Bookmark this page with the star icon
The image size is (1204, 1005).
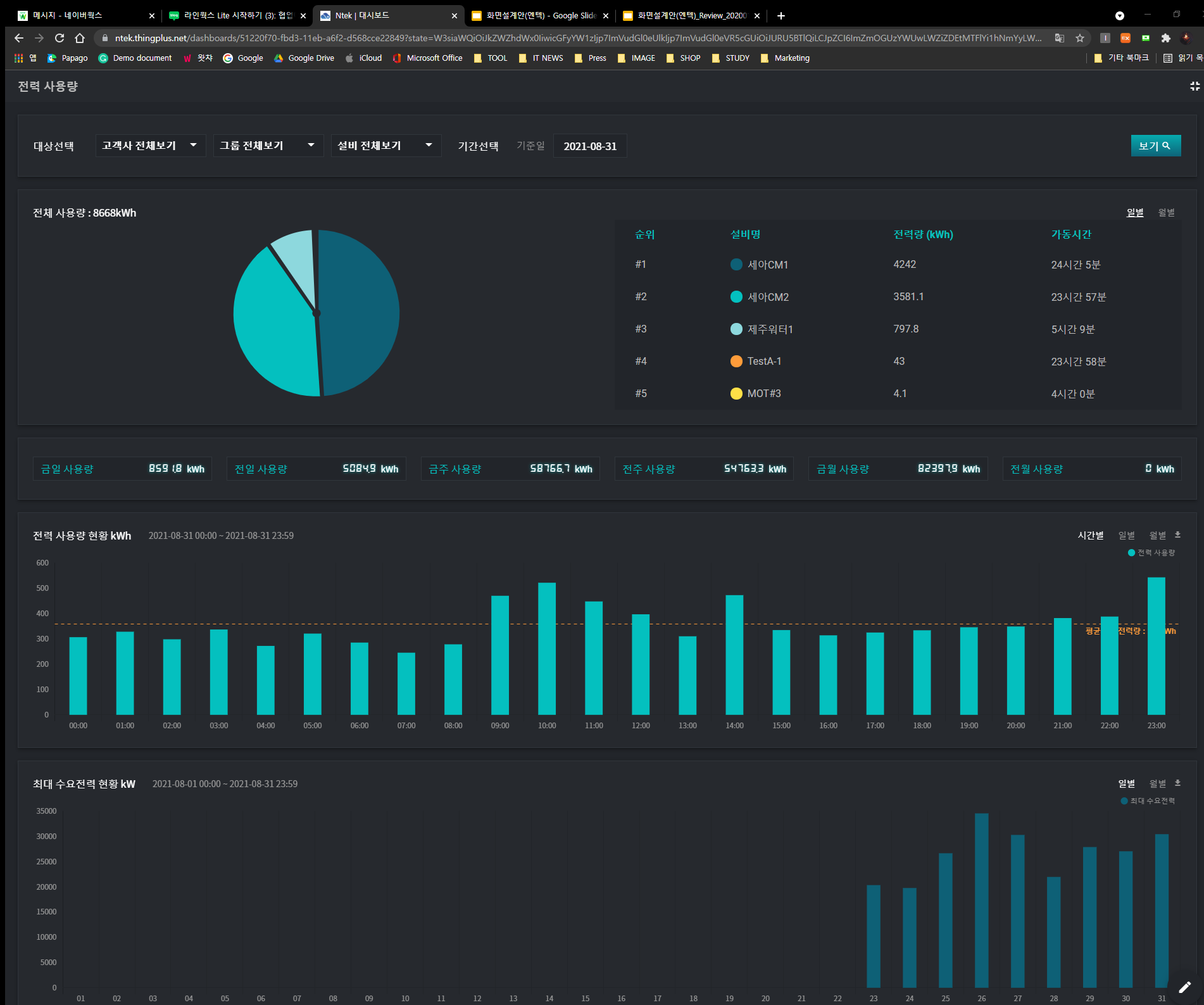tap(1080, 38)
